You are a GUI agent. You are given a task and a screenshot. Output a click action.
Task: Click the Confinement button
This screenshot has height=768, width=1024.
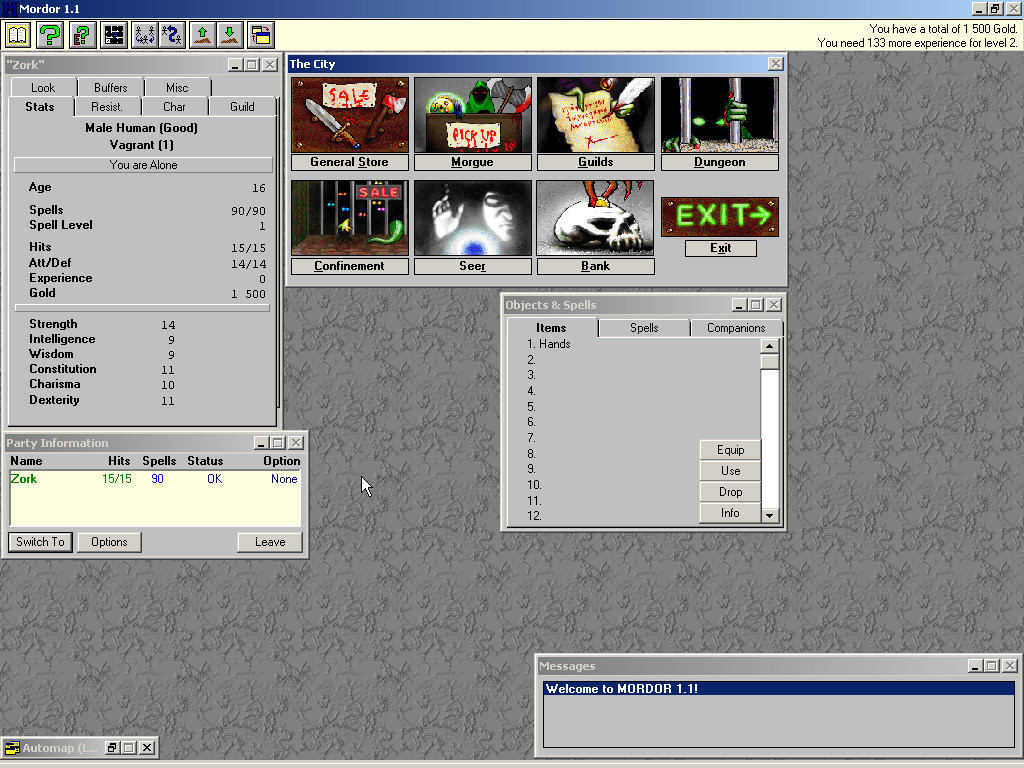349,266
